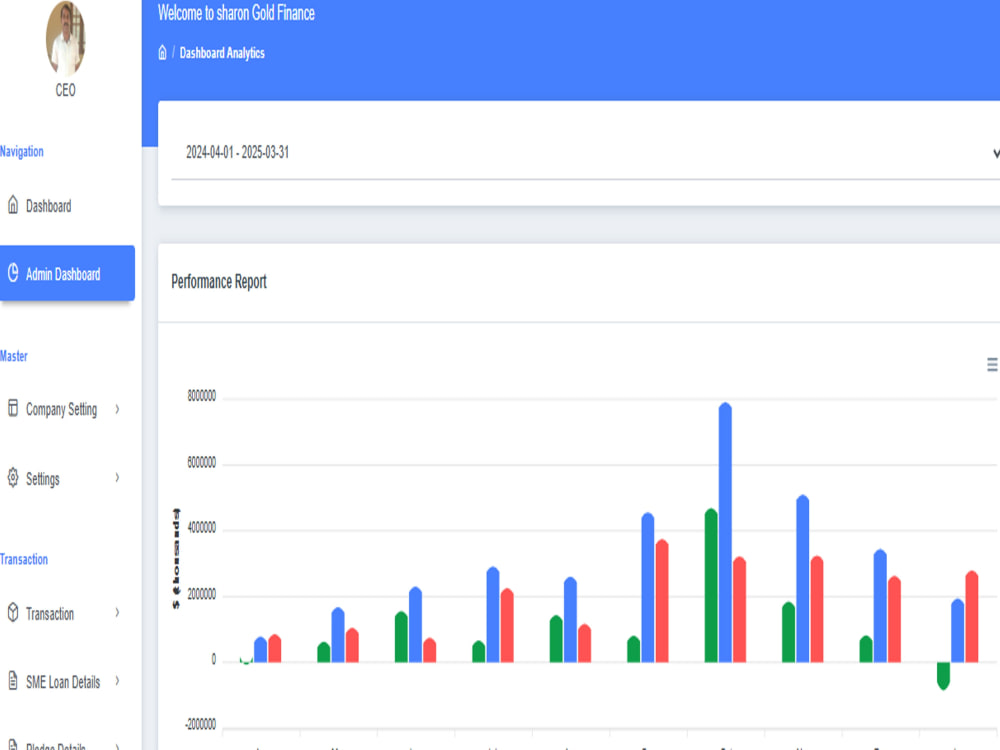Click the 6000000 y-axis label
Image resolution: width=1000 pixels, height=750 pixels.
(202, 462)
